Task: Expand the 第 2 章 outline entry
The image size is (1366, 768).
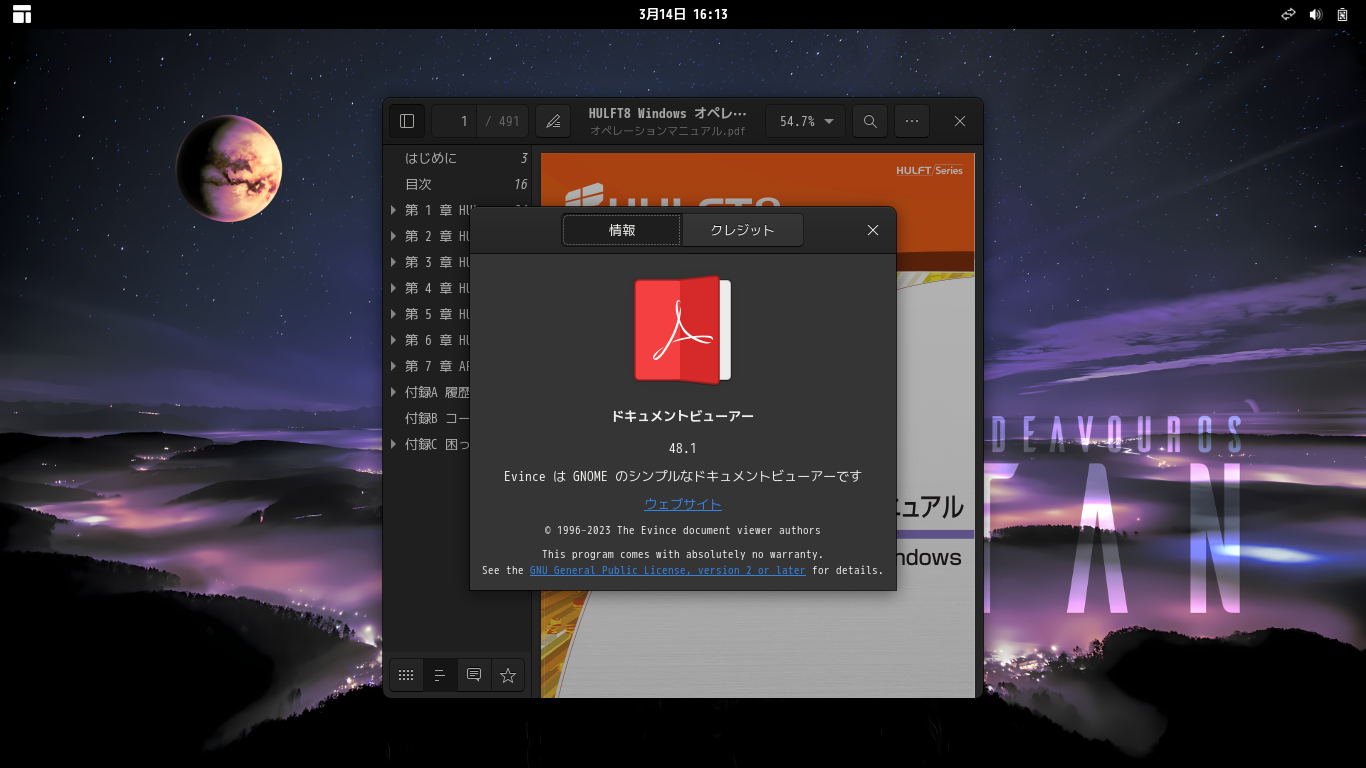Action: (393, 236)
